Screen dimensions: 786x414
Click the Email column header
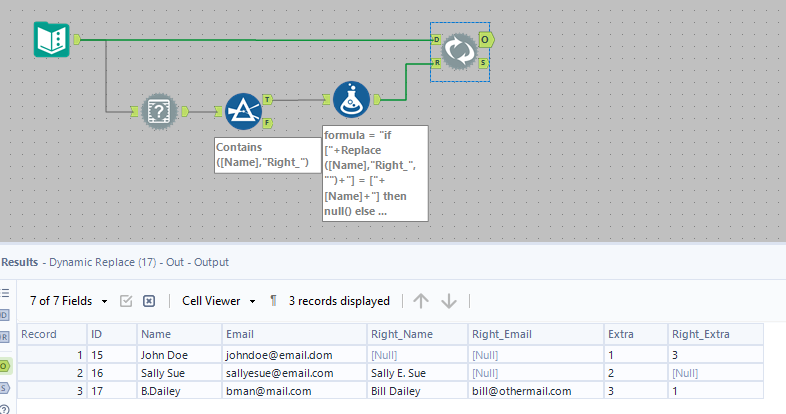click(294, 334)
